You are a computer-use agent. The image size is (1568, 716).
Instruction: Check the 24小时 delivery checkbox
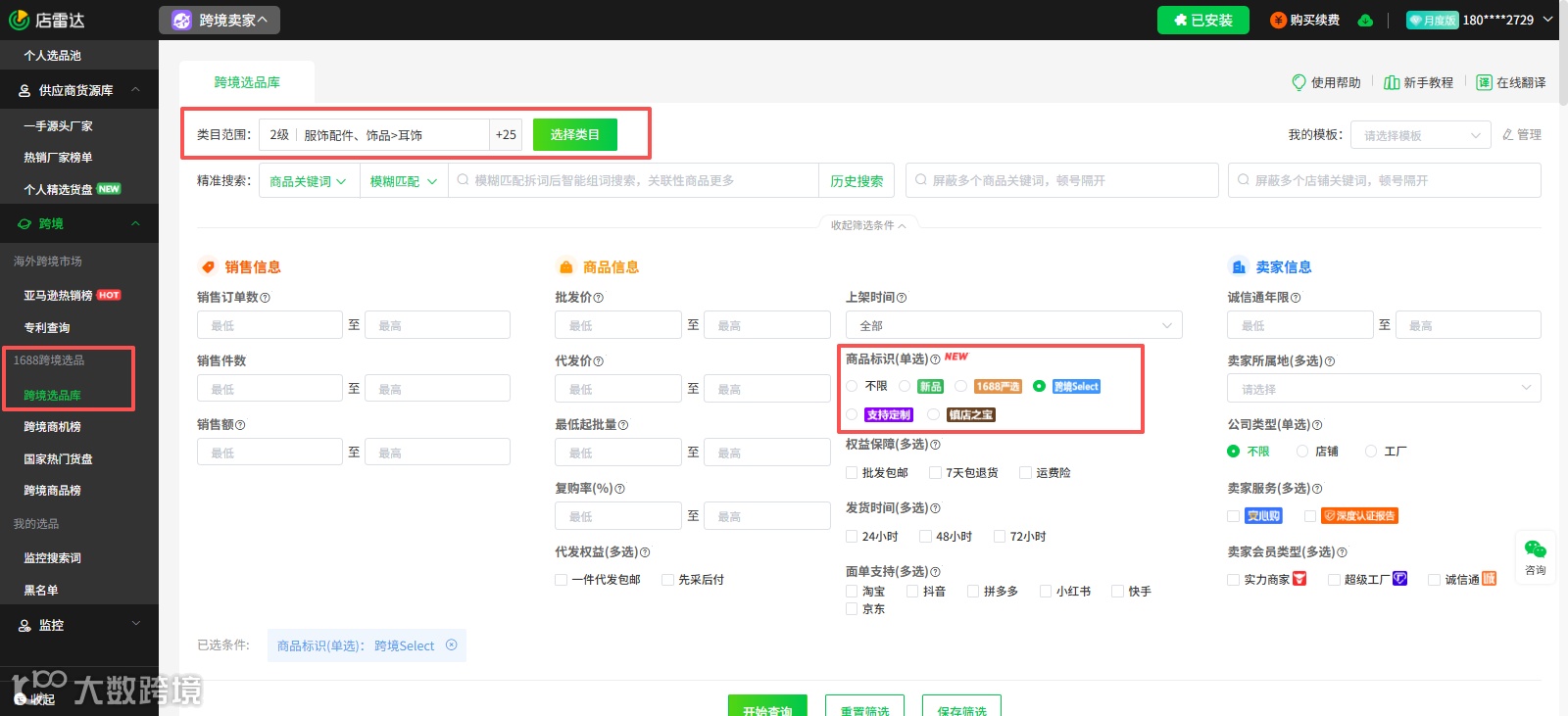pyautogui.click(x=852, y=537)
